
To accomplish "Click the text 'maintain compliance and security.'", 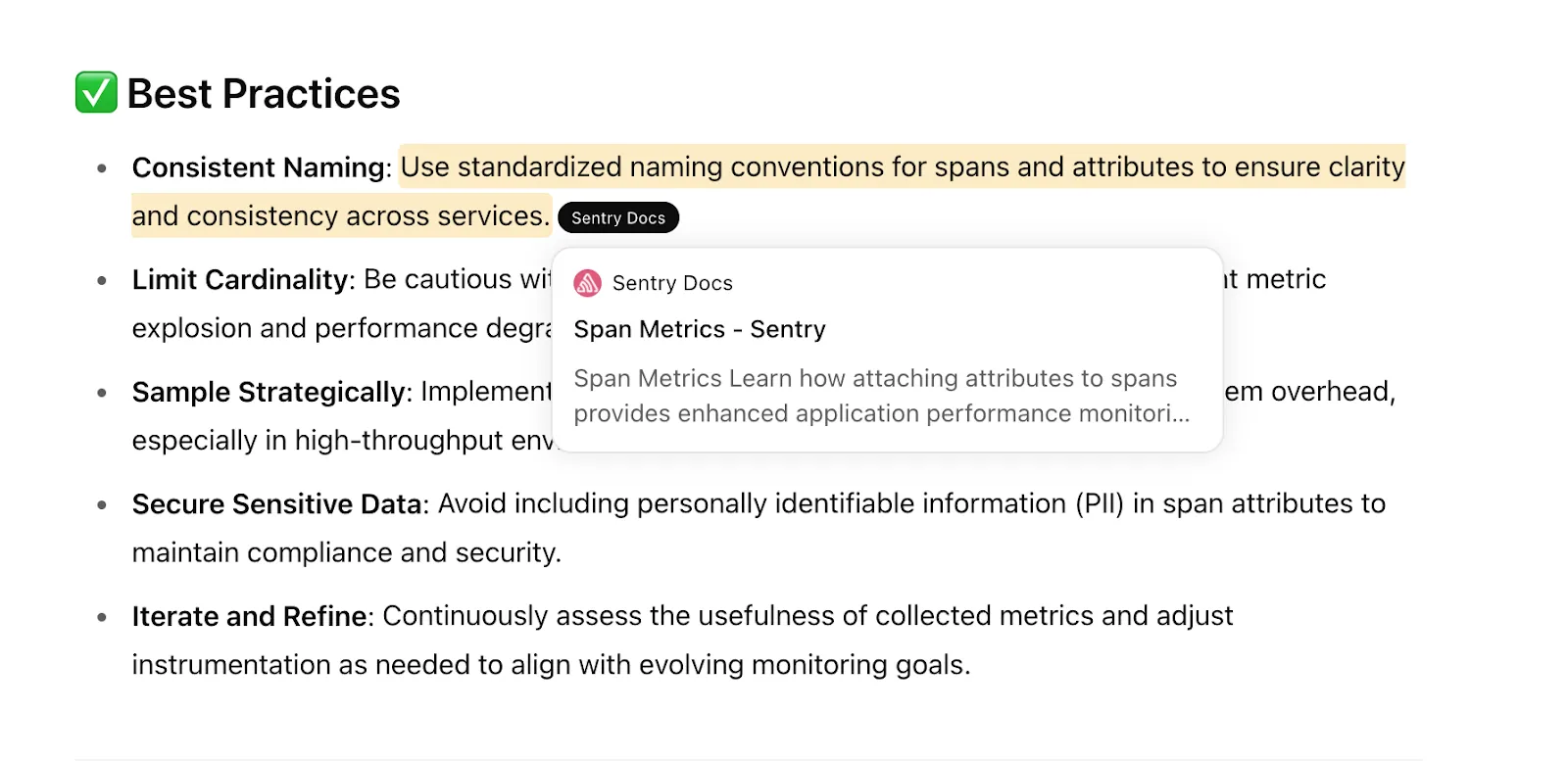I will tap(347, 552).
